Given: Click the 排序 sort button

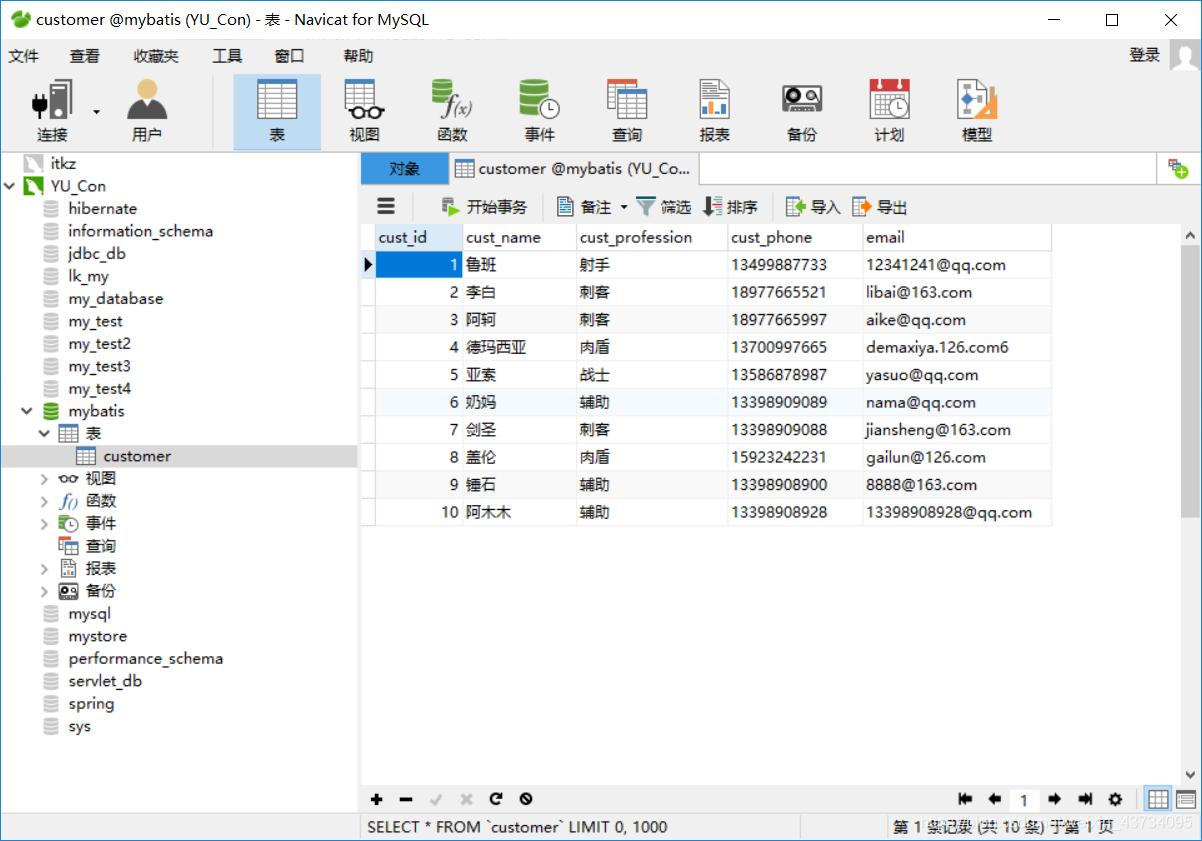Looking at the screenshot, I should click(x=731, y=207).
